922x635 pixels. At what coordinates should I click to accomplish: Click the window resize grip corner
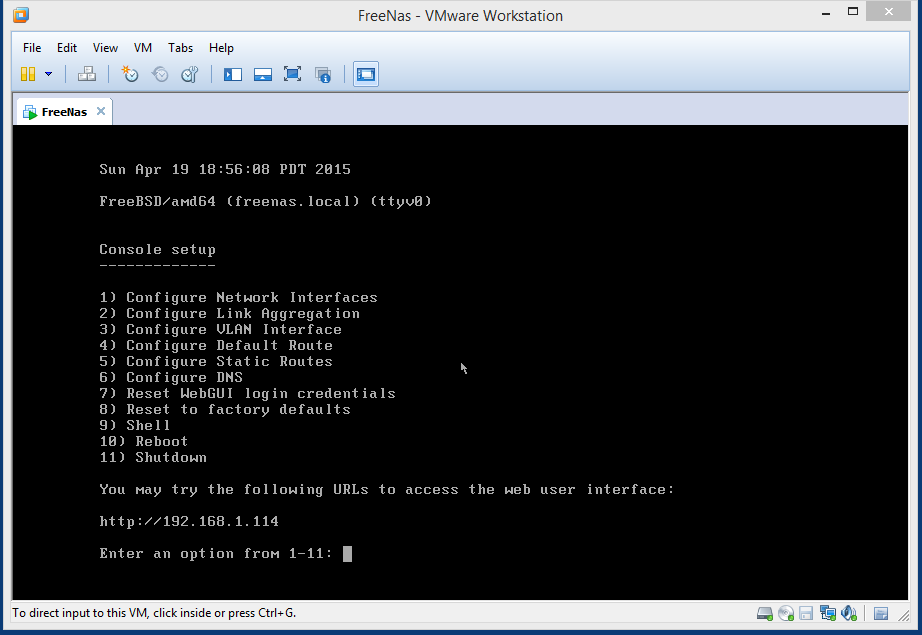point(904,616)
